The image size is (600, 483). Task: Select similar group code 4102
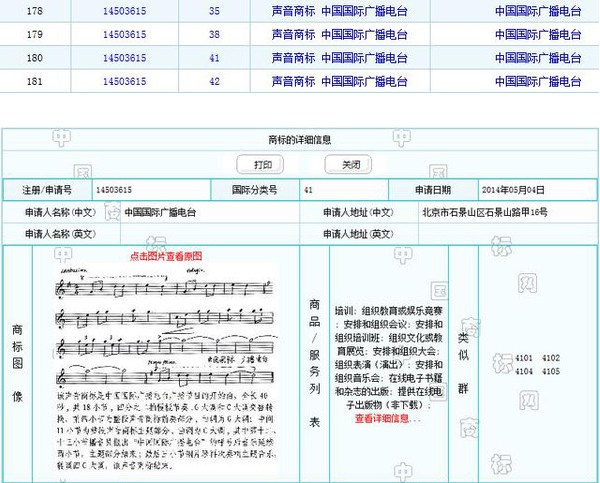coord(551,358)
